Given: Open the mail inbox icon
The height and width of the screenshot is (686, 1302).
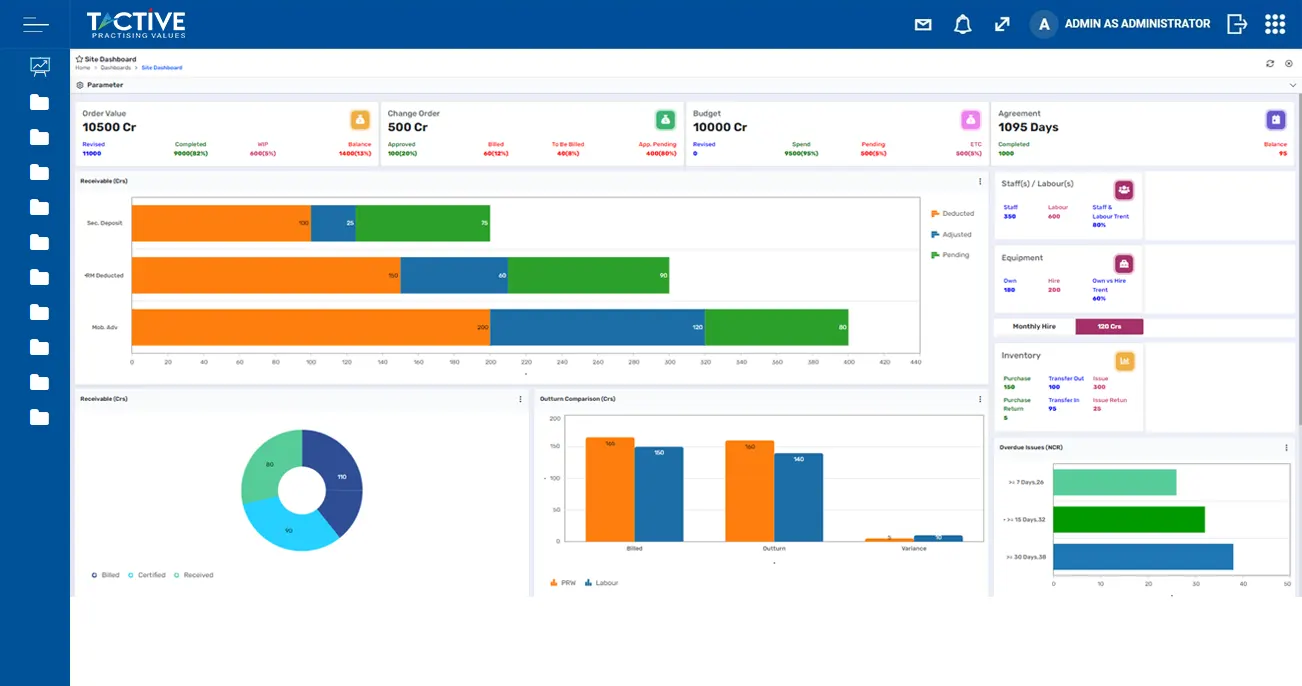Looking at the screenshot, I should [923, 24].
